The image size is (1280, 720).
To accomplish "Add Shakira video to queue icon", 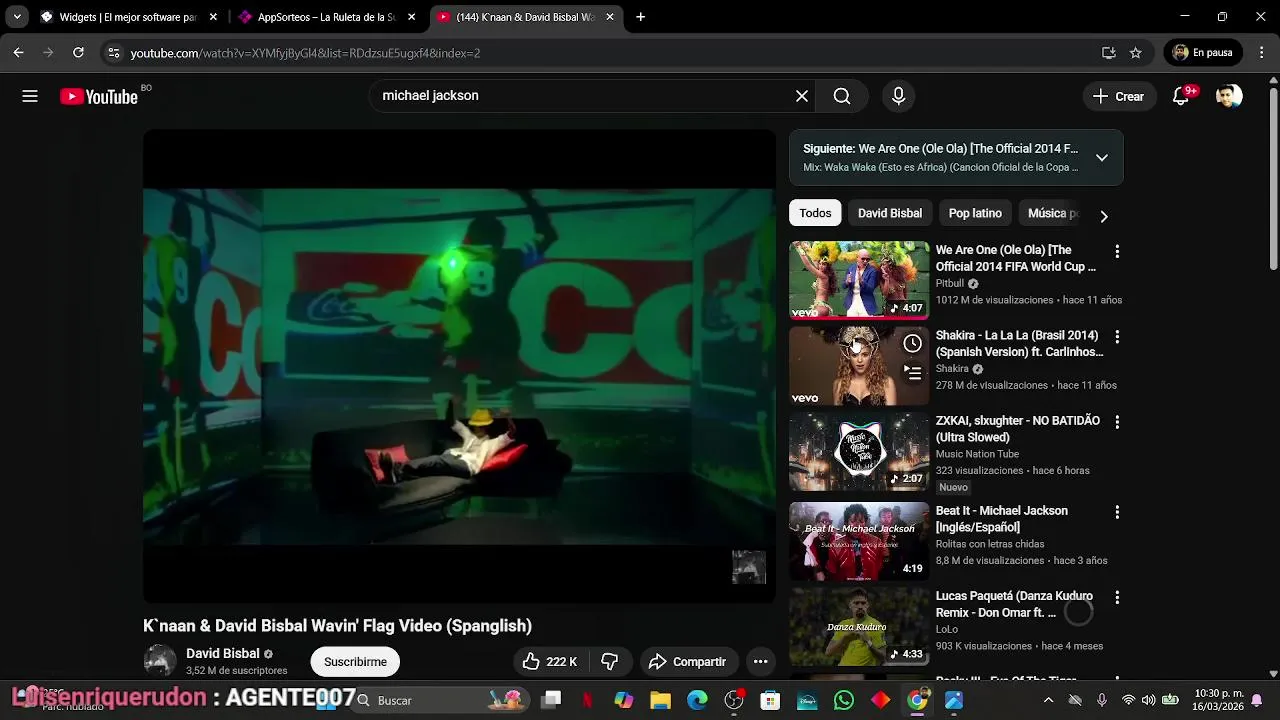I will (912, 372).
